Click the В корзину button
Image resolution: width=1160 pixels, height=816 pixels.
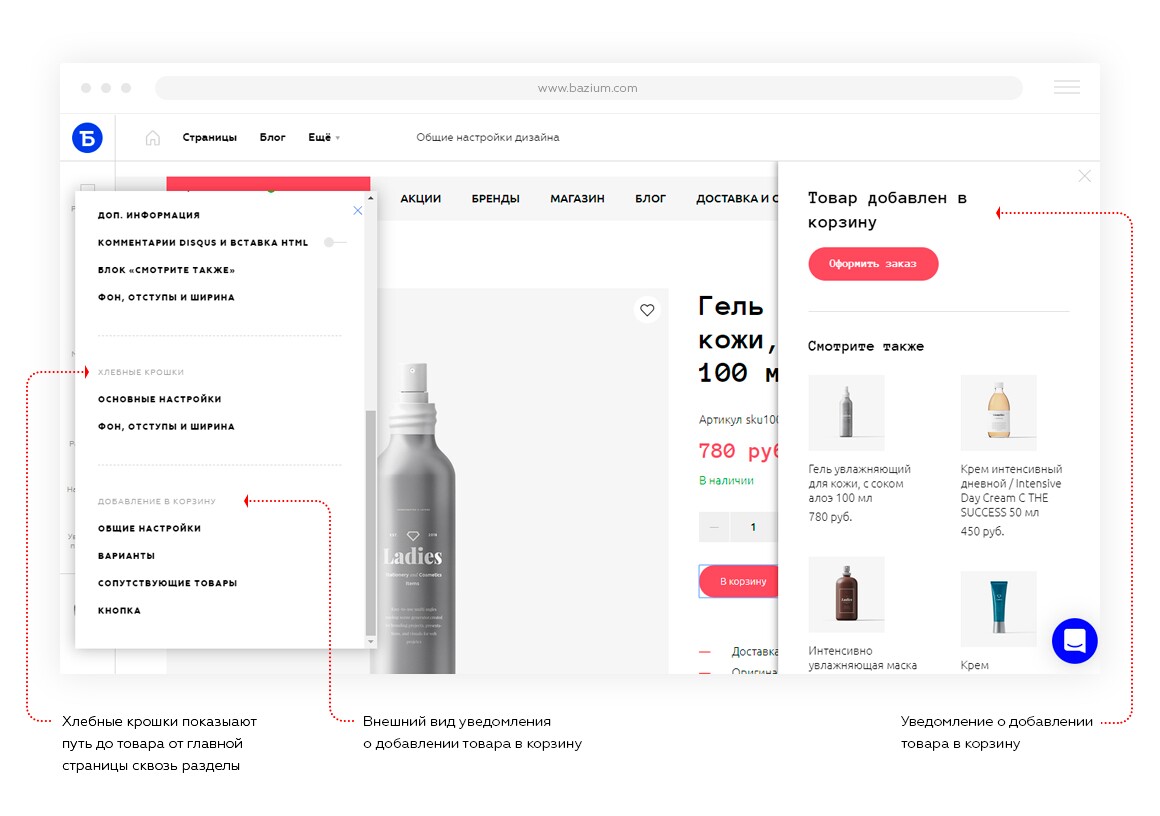(738, 581)
